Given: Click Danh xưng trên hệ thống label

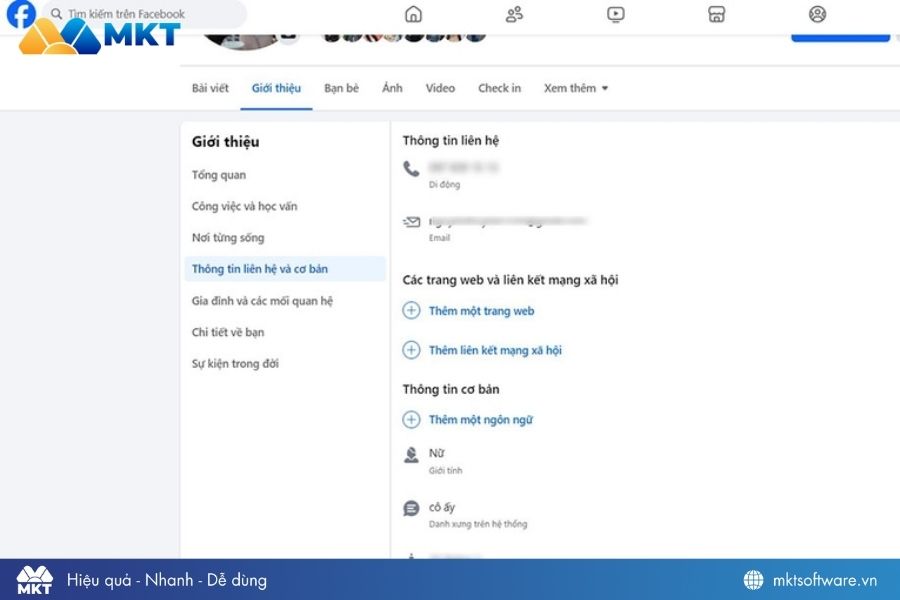Looking at the screenshot, I should [478, 524].
